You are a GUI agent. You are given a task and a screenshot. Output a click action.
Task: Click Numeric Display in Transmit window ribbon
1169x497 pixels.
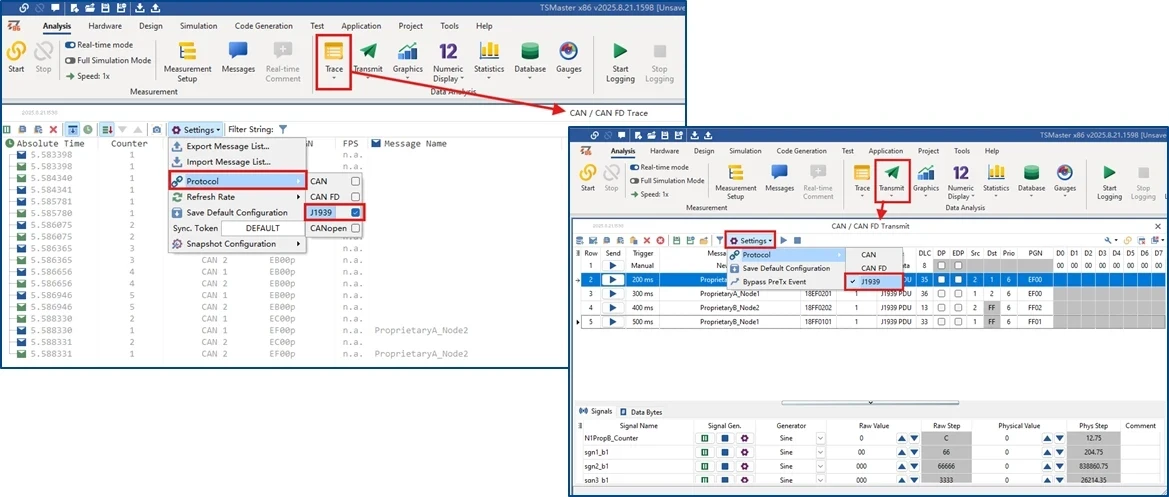coord(961,180)
